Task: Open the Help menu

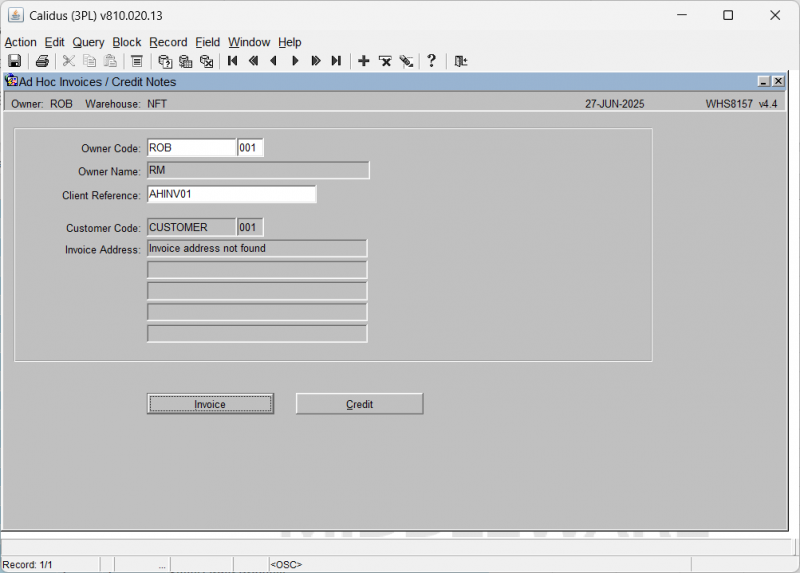Action: point(290,42)
